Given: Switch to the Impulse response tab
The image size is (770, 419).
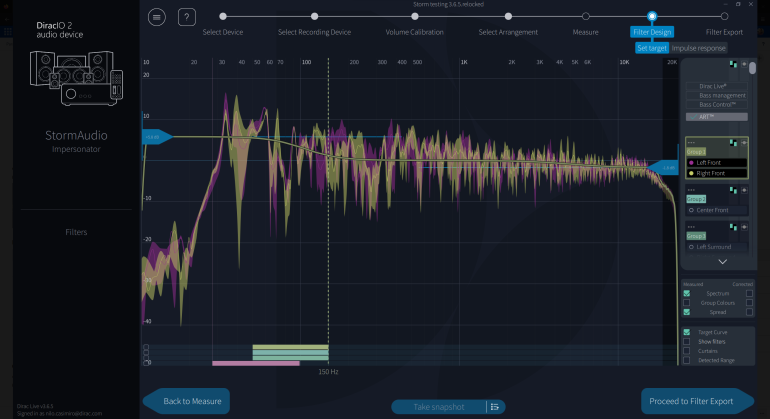Looking at the screenshot, I should [x=698, y=47].
